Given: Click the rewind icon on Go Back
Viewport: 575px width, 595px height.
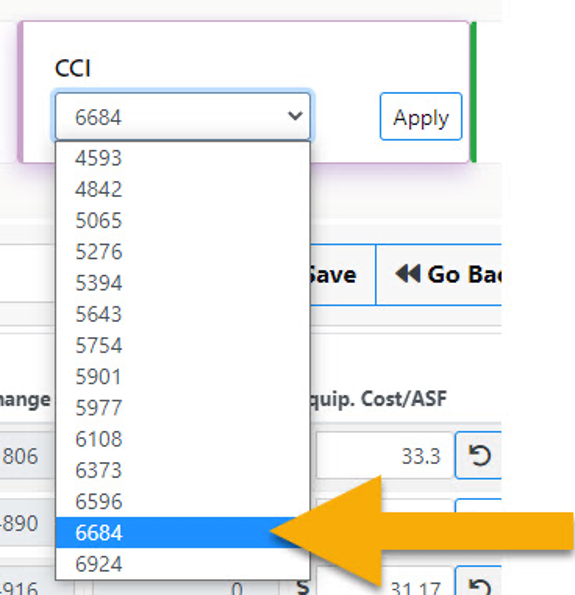Looking at the screenshot, I should point(408,274).
